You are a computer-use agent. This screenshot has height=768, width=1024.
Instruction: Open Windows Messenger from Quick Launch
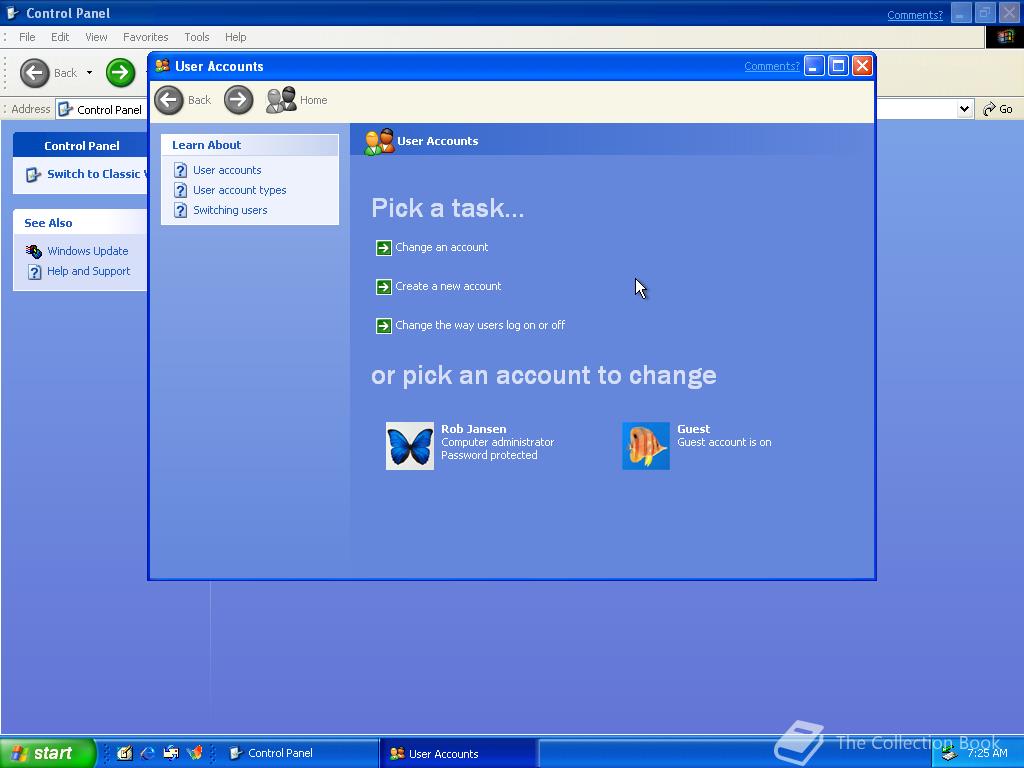tap(195, 753)
